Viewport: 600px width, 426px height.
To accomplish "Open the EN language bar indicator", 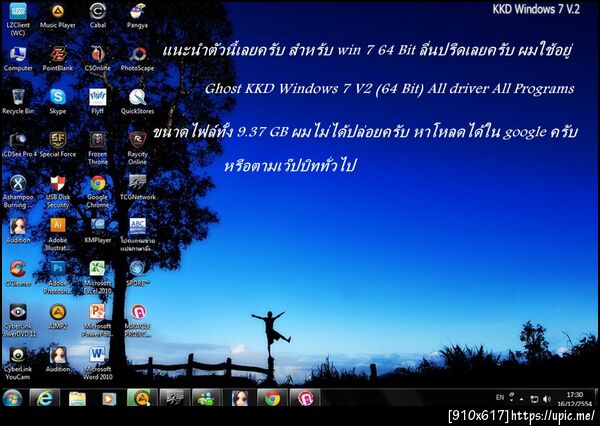I will click(500, 398).
